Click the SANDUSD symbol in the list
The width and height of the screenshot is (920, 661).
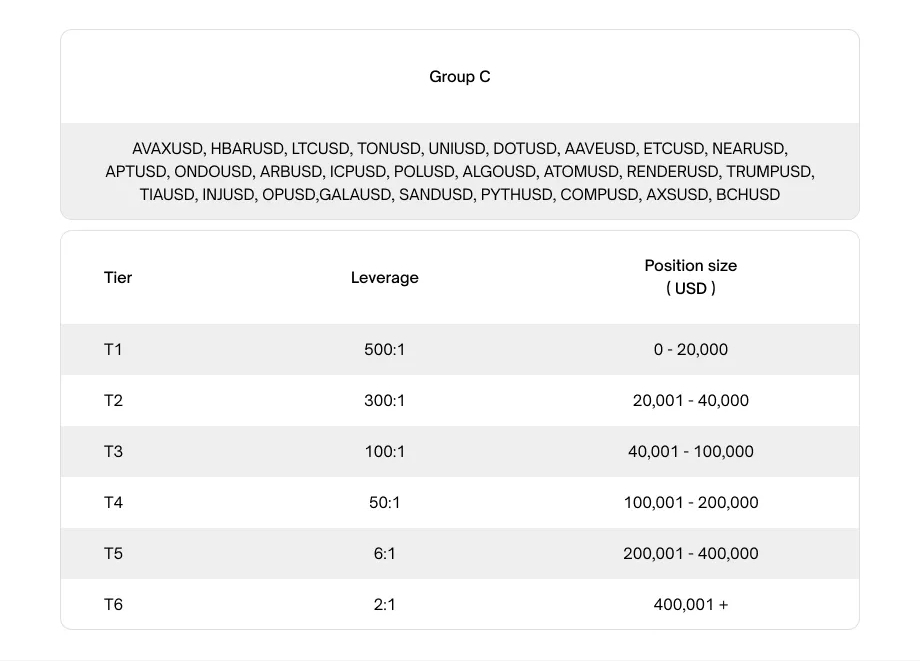tap(435, 195)
